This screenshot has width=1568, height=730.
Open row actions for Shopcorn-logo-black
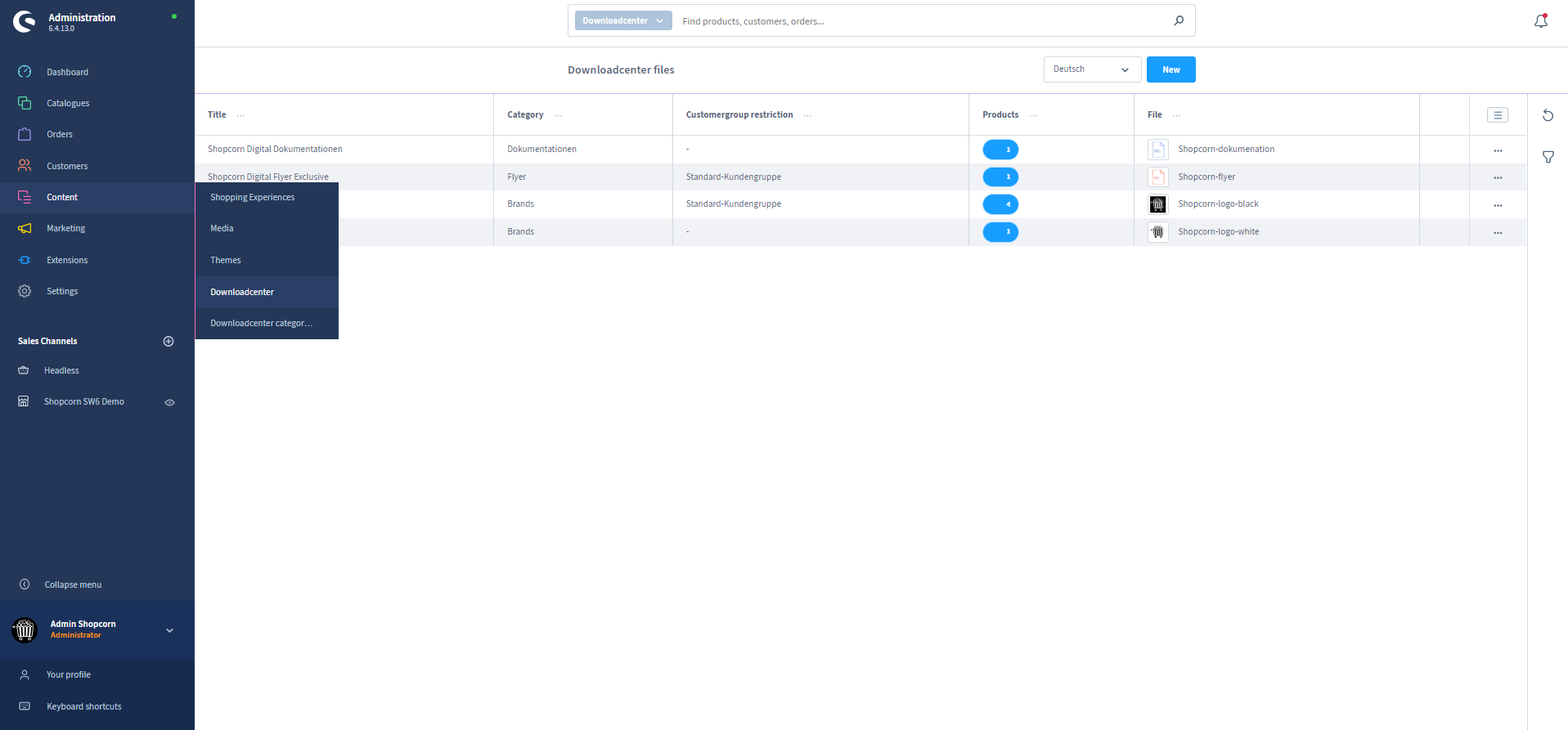pos(1498,205)
